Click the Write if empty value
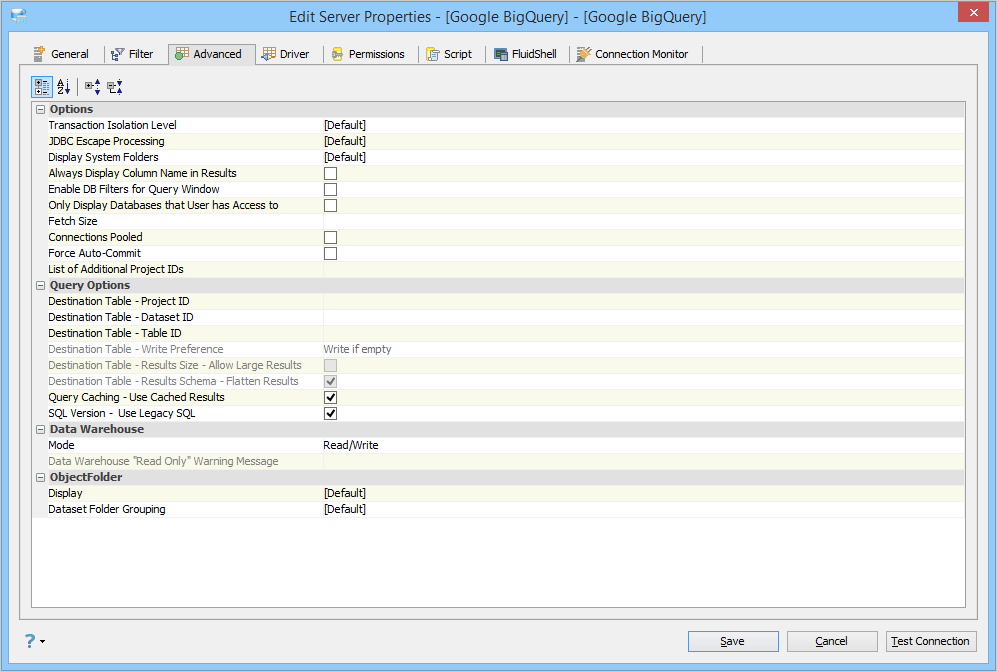 coord(357,349)
